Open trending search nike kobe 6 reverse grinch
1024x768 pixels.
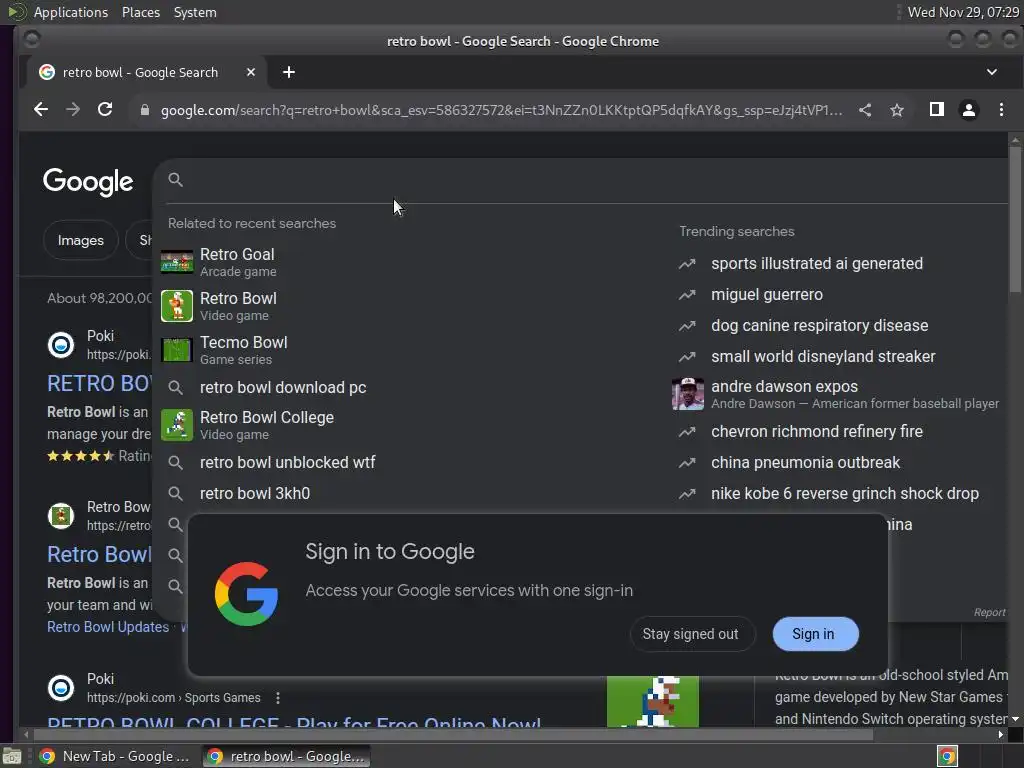pyautogui.click(x=844, y=494)
